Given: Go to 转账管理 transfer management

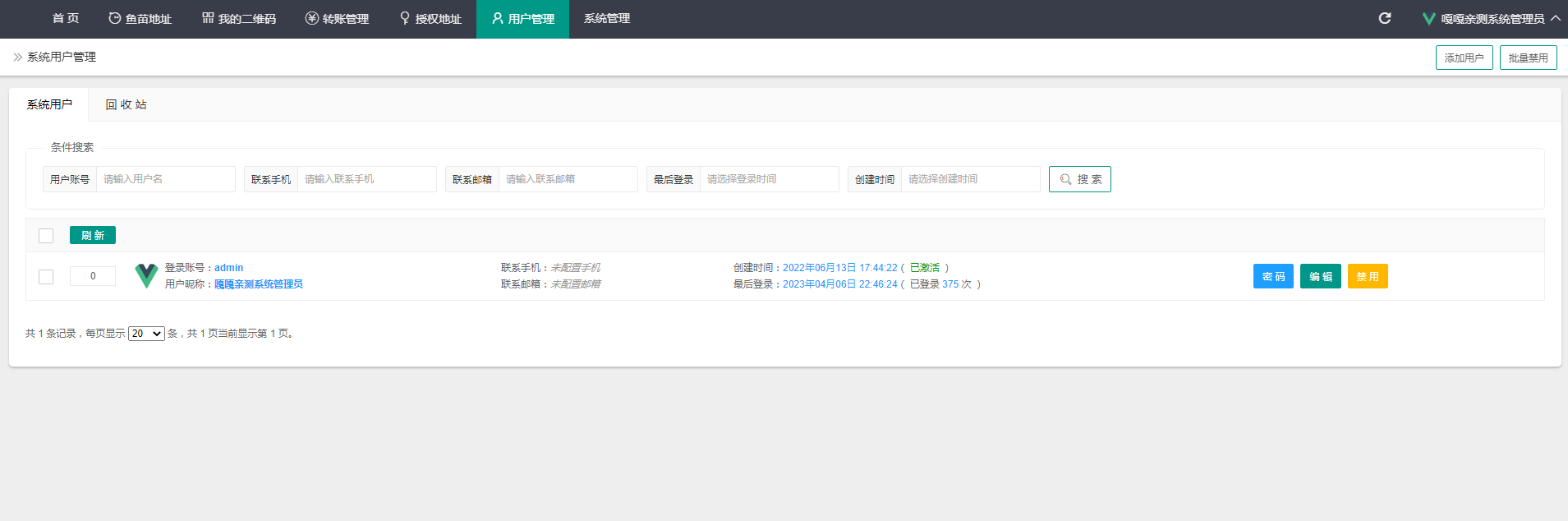Looking at the screenshot, I should tap(337, 19).
